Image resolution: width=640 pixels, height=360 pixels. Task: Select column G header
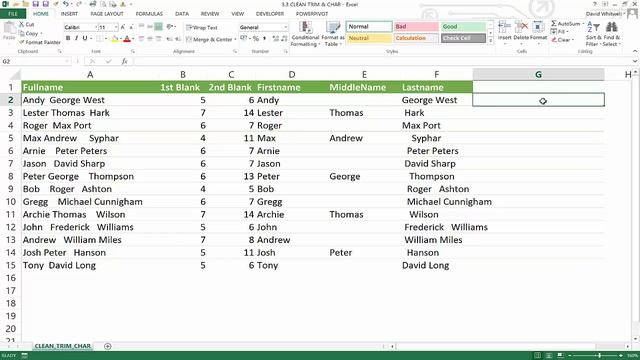[538, 74]
